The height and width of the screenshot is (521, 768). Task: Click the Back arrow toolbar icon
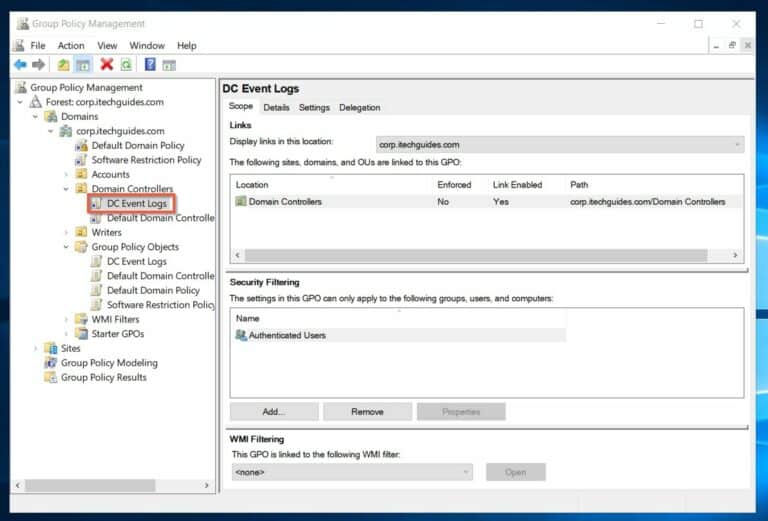[20, 65]
